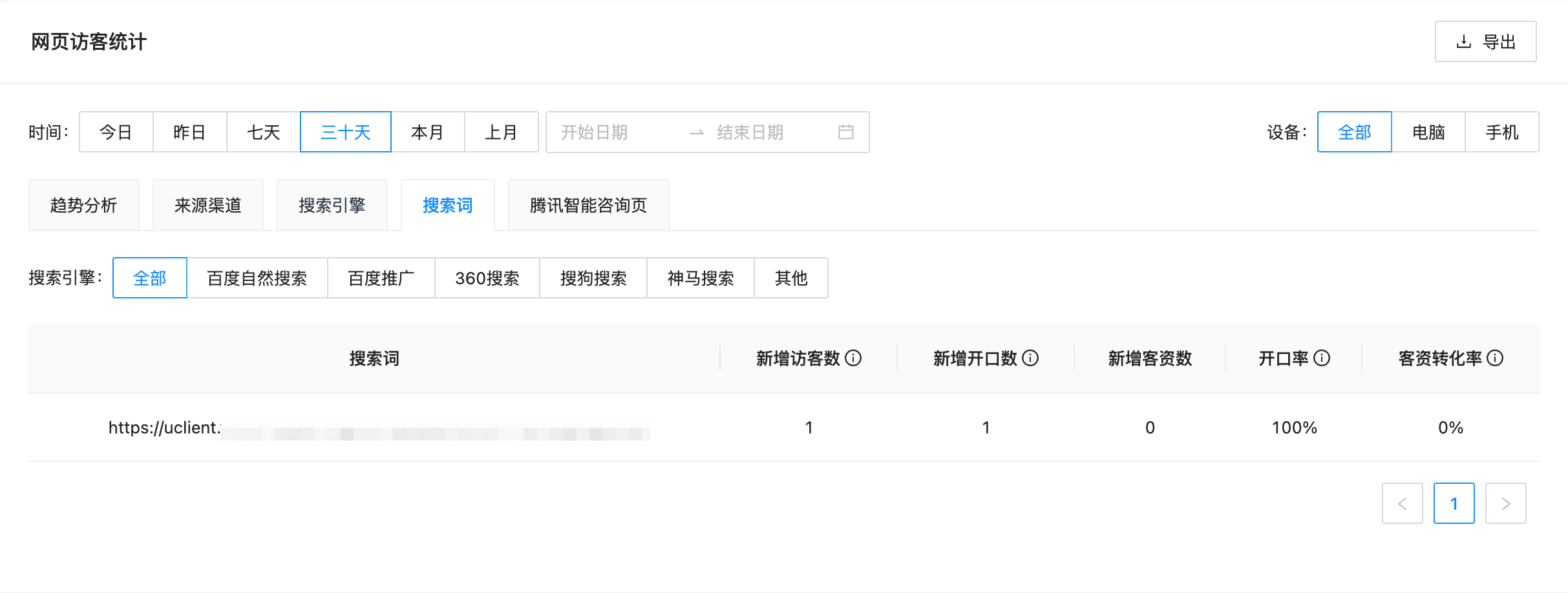
Task: Click page number 1 in pagination
Action: (x=1454, y=503)
